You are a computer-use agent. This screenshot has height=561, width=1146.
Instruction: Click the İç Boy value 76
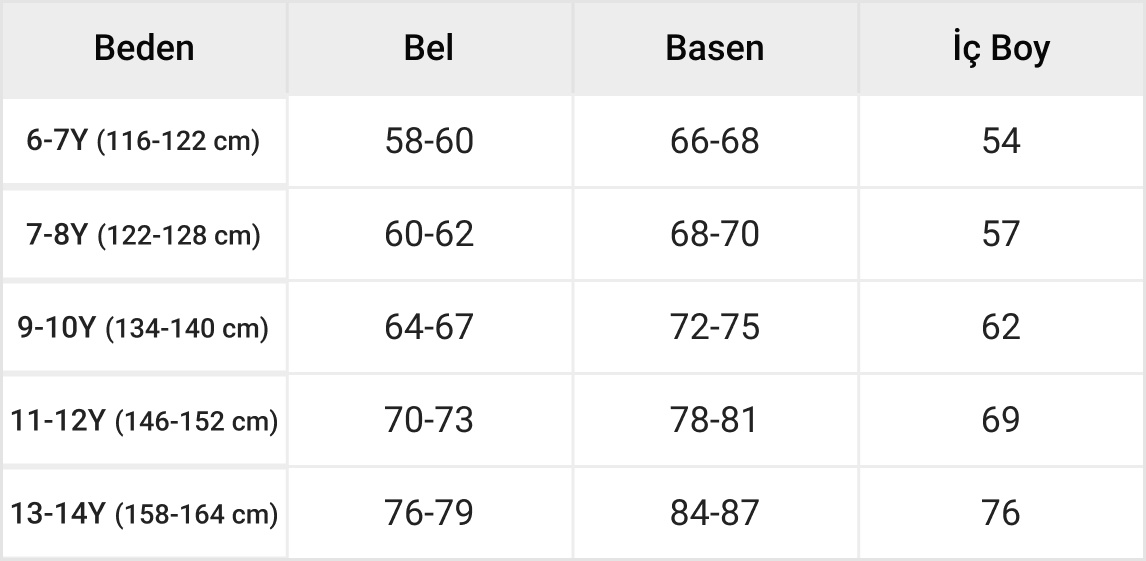1000,514
